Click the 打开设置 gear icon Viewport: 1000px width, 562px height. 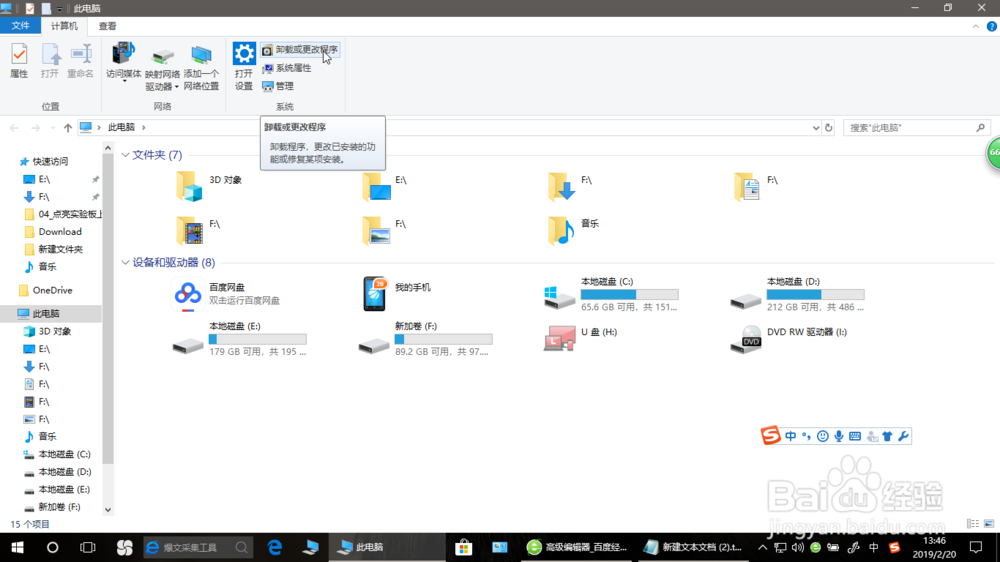click(x=244, y=54)
